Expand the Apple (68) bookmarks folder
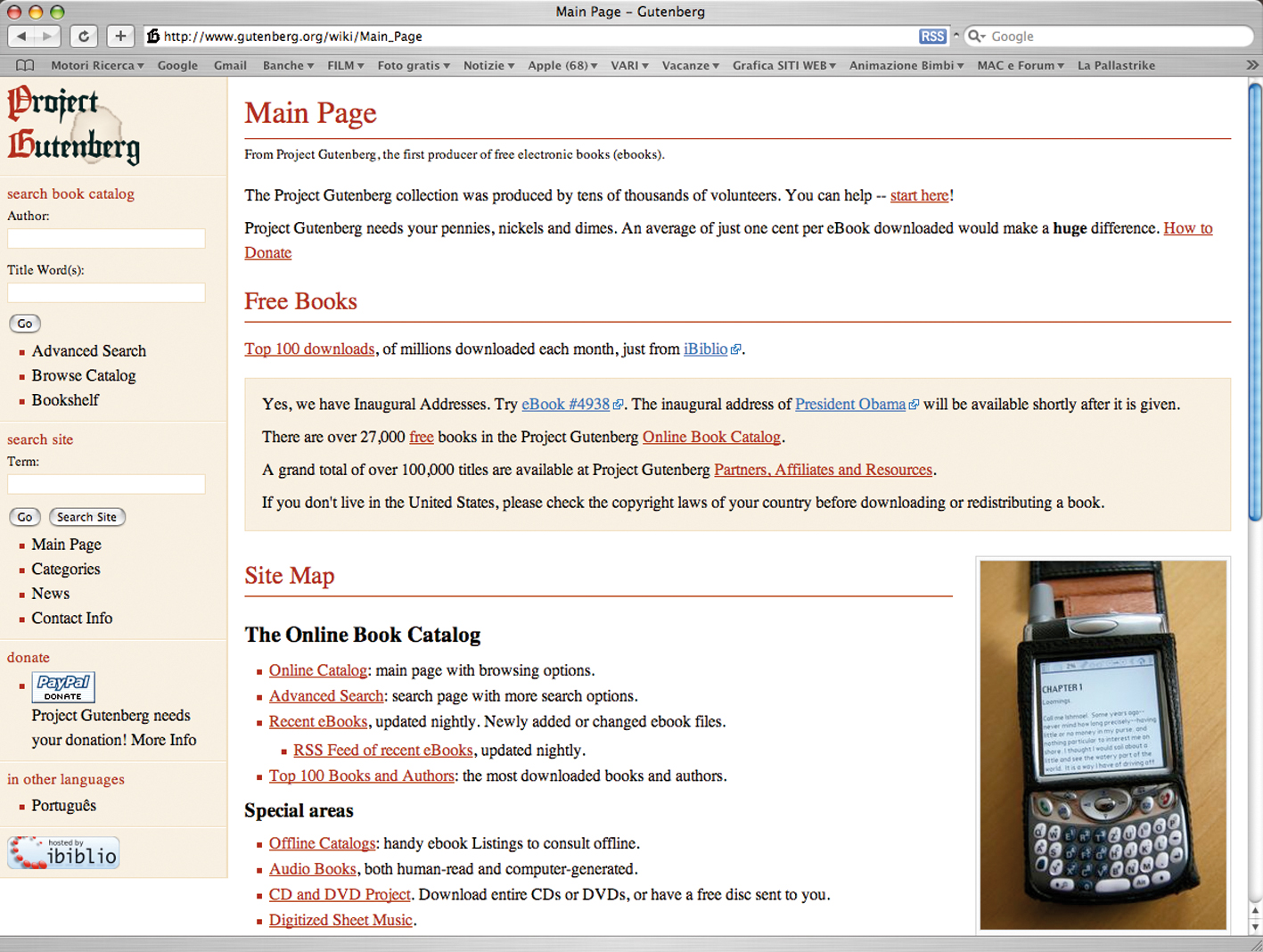 point(562,65)
